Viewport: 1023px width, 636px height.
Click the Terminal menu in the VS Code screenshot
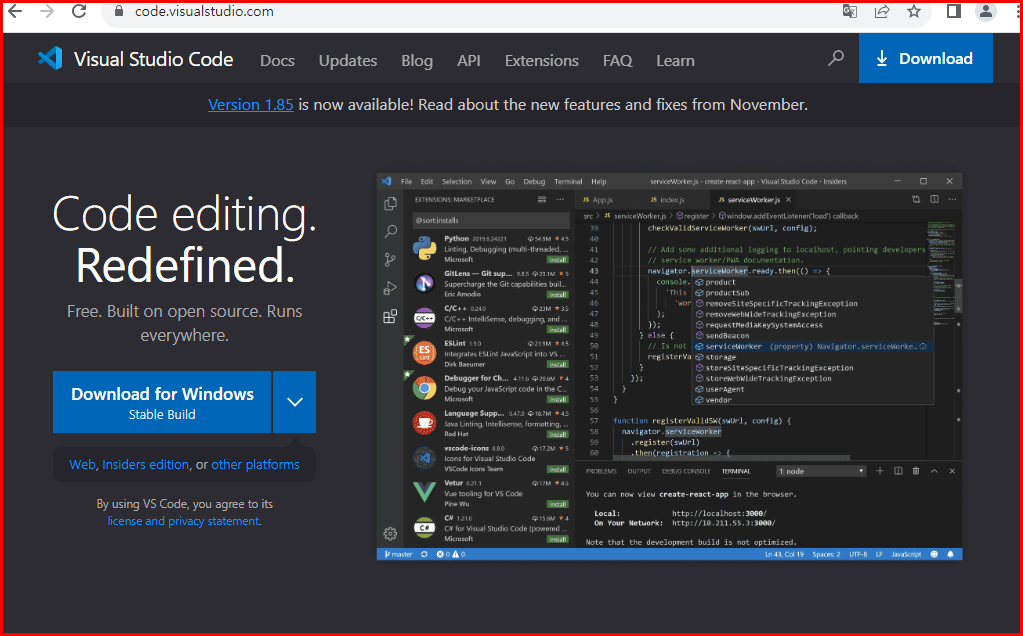568,181
